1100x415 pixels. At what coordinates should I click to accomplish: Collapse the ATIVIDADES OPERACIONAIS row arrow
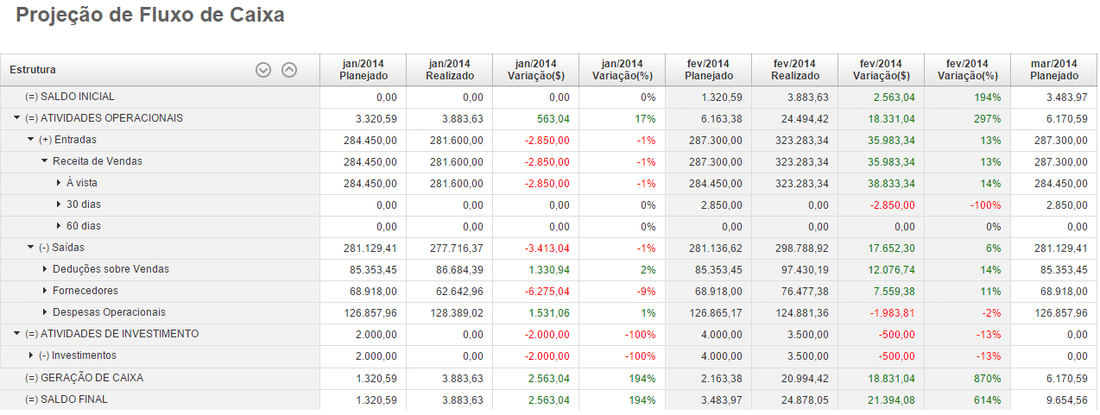(x=17, y=118)
